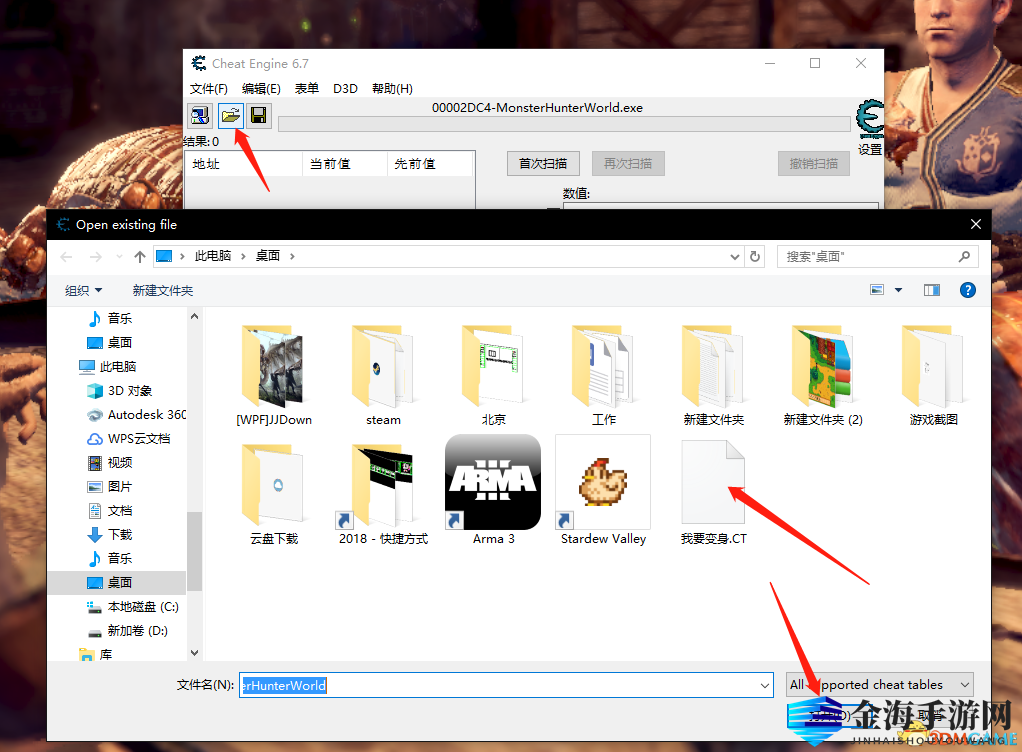Click 桌面 in the address breadcrumb
1022x752 pixels.
point(268,256)
